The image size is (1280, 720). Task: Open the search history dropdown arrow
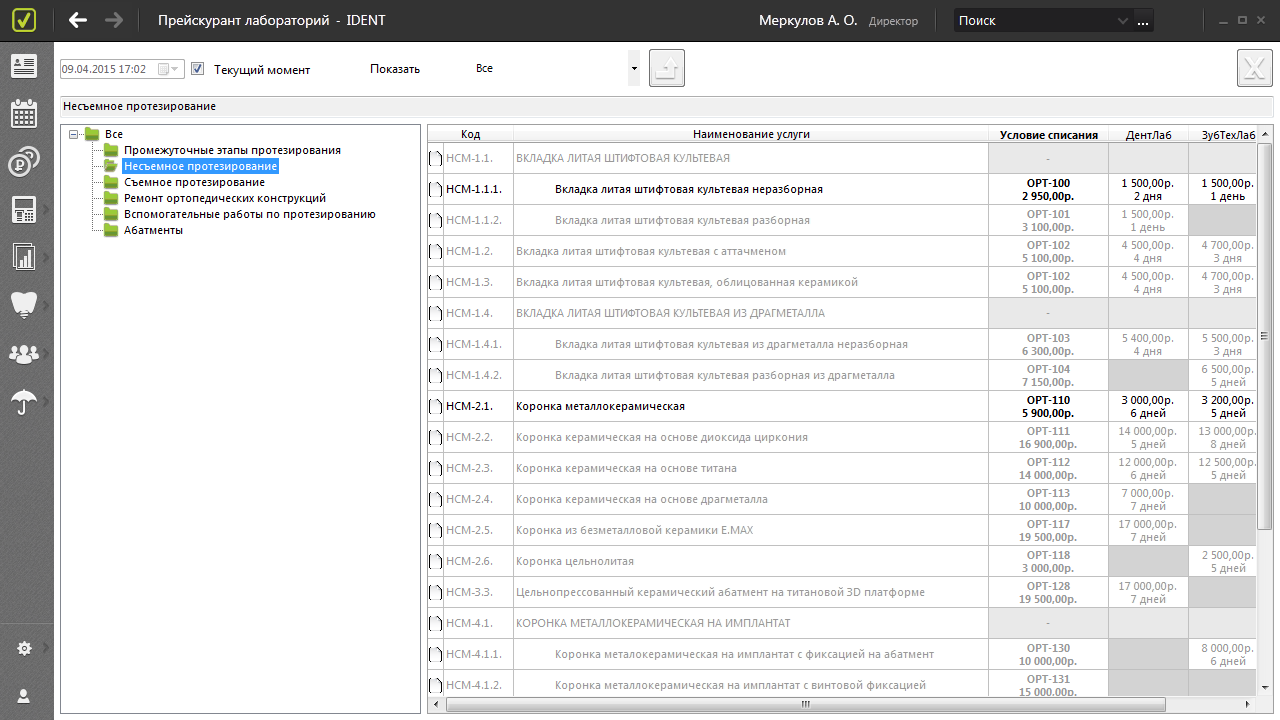pos(1122,20)
